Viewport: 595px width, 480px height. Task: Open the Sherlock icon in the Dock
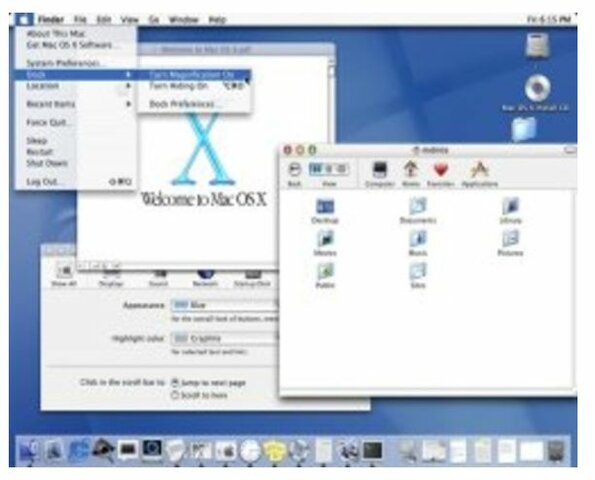[103, 449]
